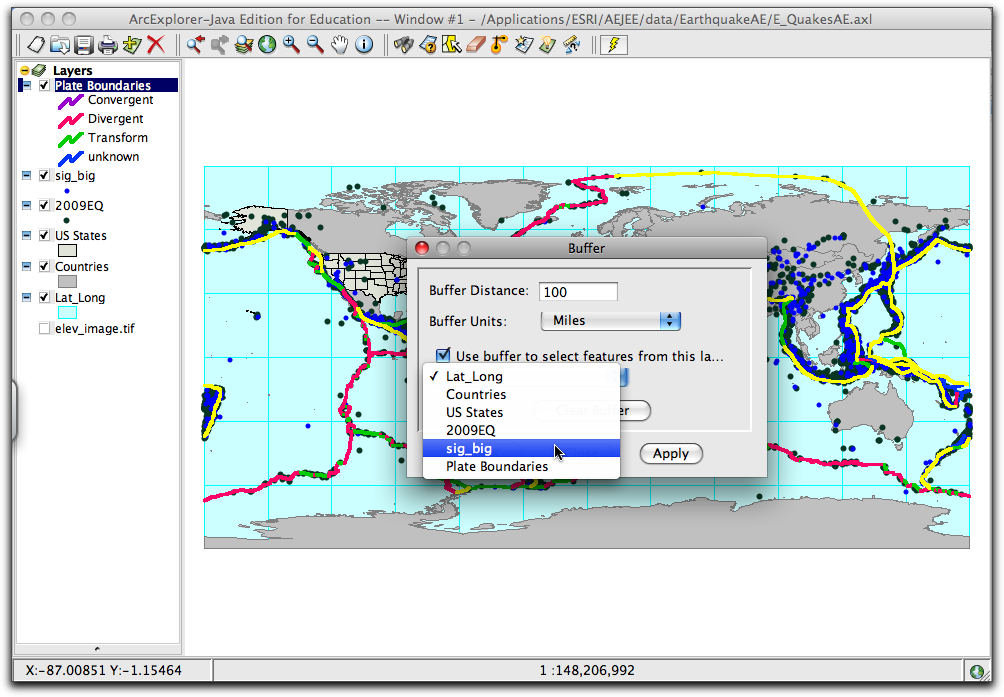1004x697 pixels.
Task: Click the Lat_Long cyan legend swatch
Action: [x=67, y=312]
